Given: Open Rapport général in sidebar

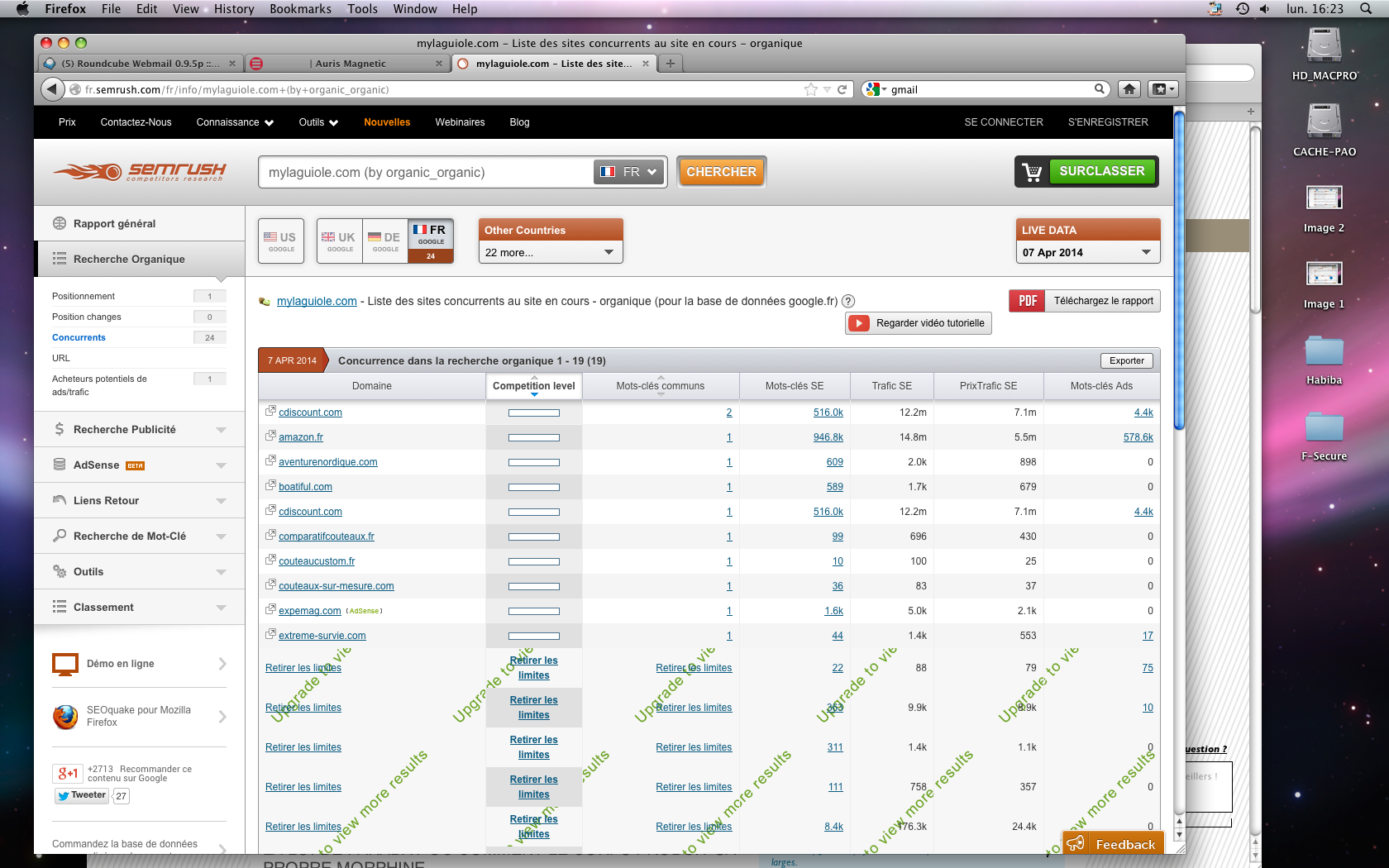Looking at the screenshot, I should point(139,223).
